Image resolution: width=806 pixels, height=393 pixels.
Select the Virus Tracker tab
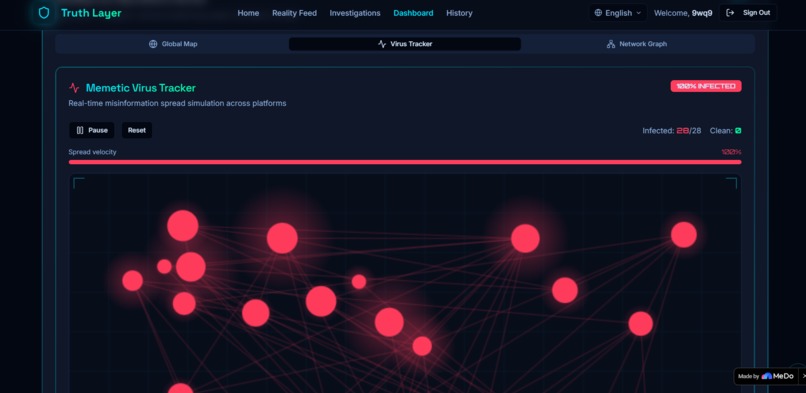(405, 44)
